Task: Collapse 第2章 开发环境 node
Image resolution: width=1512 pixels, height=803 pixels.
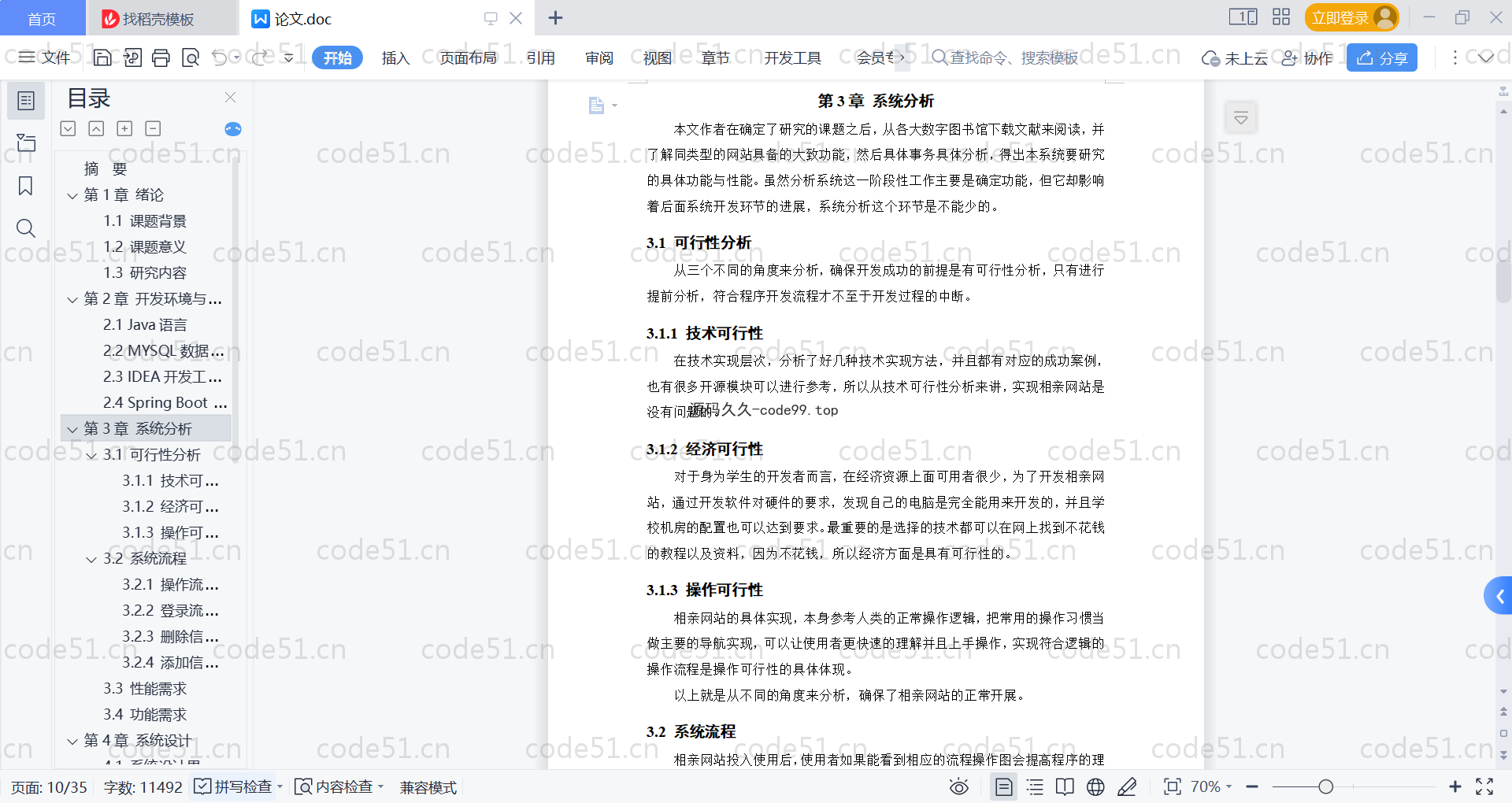Action: click(72, 299)
